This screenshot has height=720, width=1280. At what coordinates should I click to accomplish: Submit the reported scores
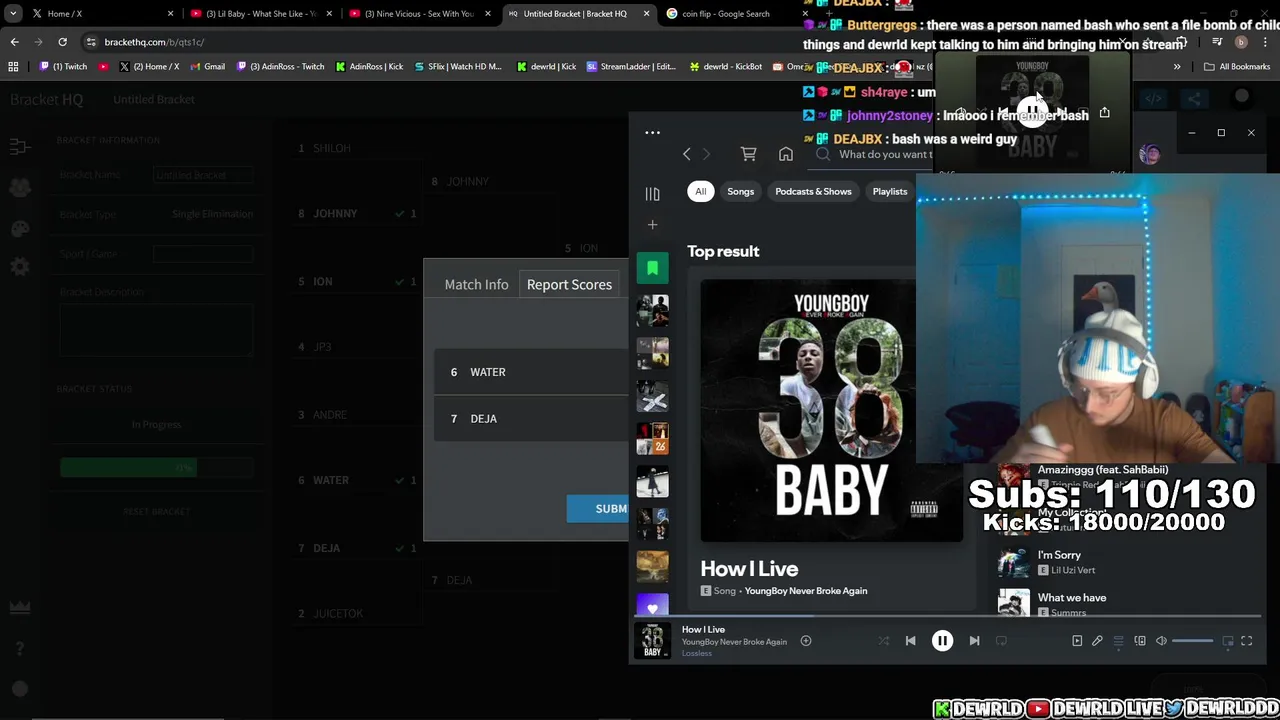coord(598,509)
